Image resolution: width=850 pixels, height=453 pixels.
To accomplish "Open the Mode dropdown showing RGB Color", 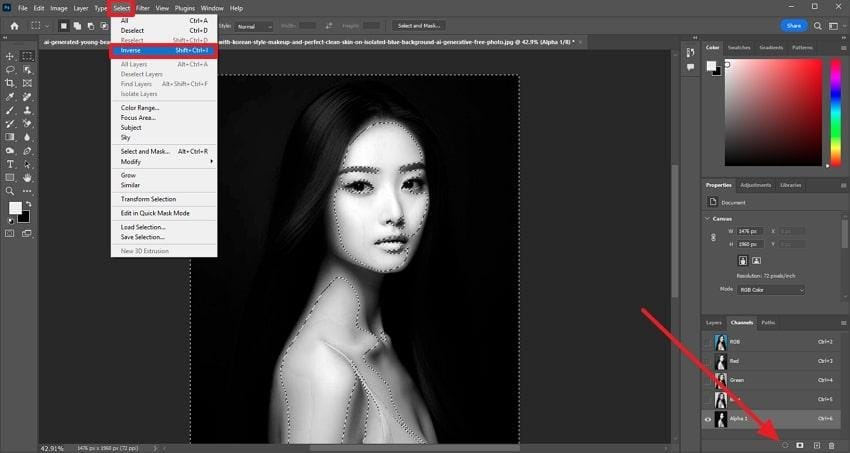I will click(771, 290).
